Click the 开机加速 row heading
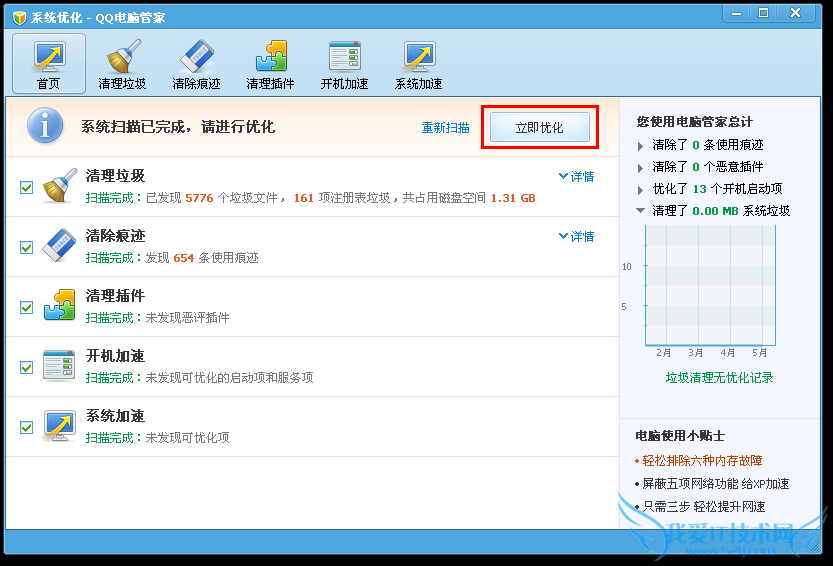This screenshot has width=833, height=566. [x=115, y=356]
